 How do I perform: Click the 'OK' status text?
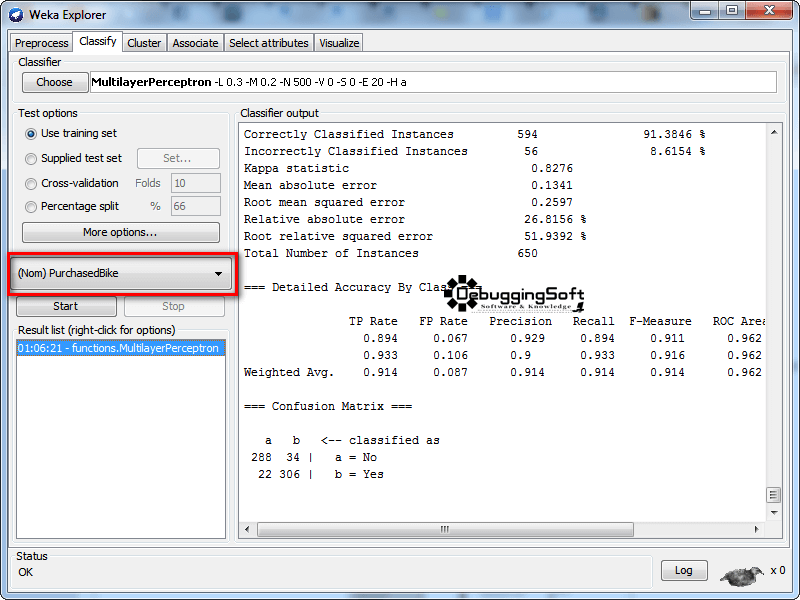point(26,572)
